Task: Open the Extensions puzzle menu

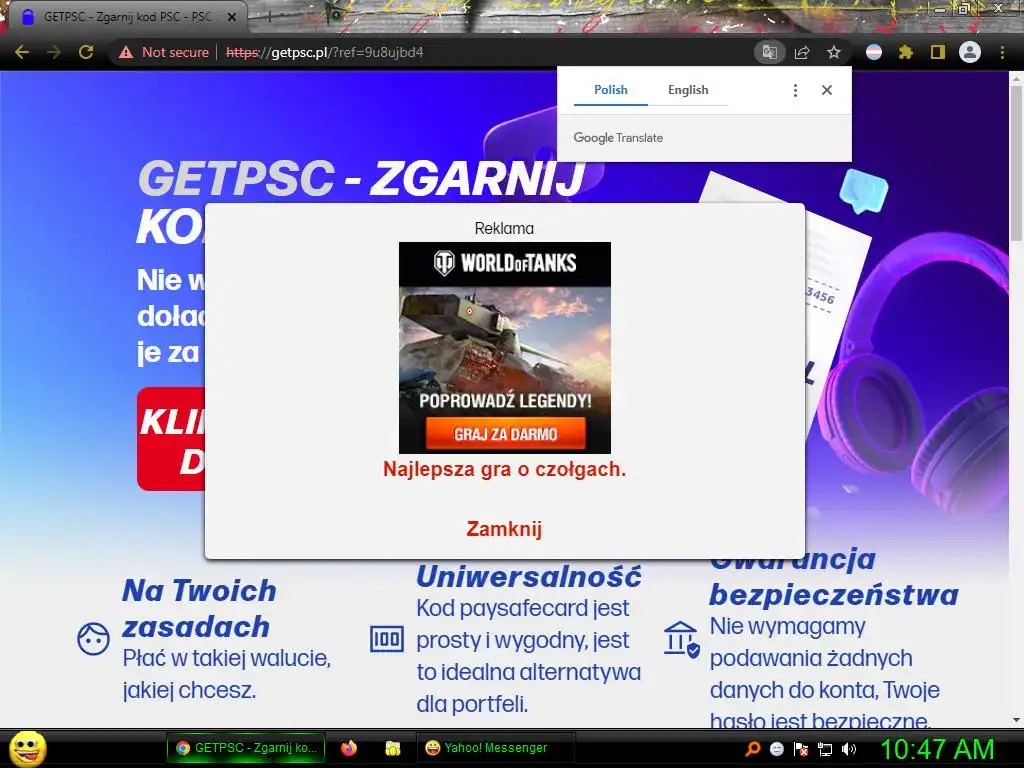Action: coord(906,52)
